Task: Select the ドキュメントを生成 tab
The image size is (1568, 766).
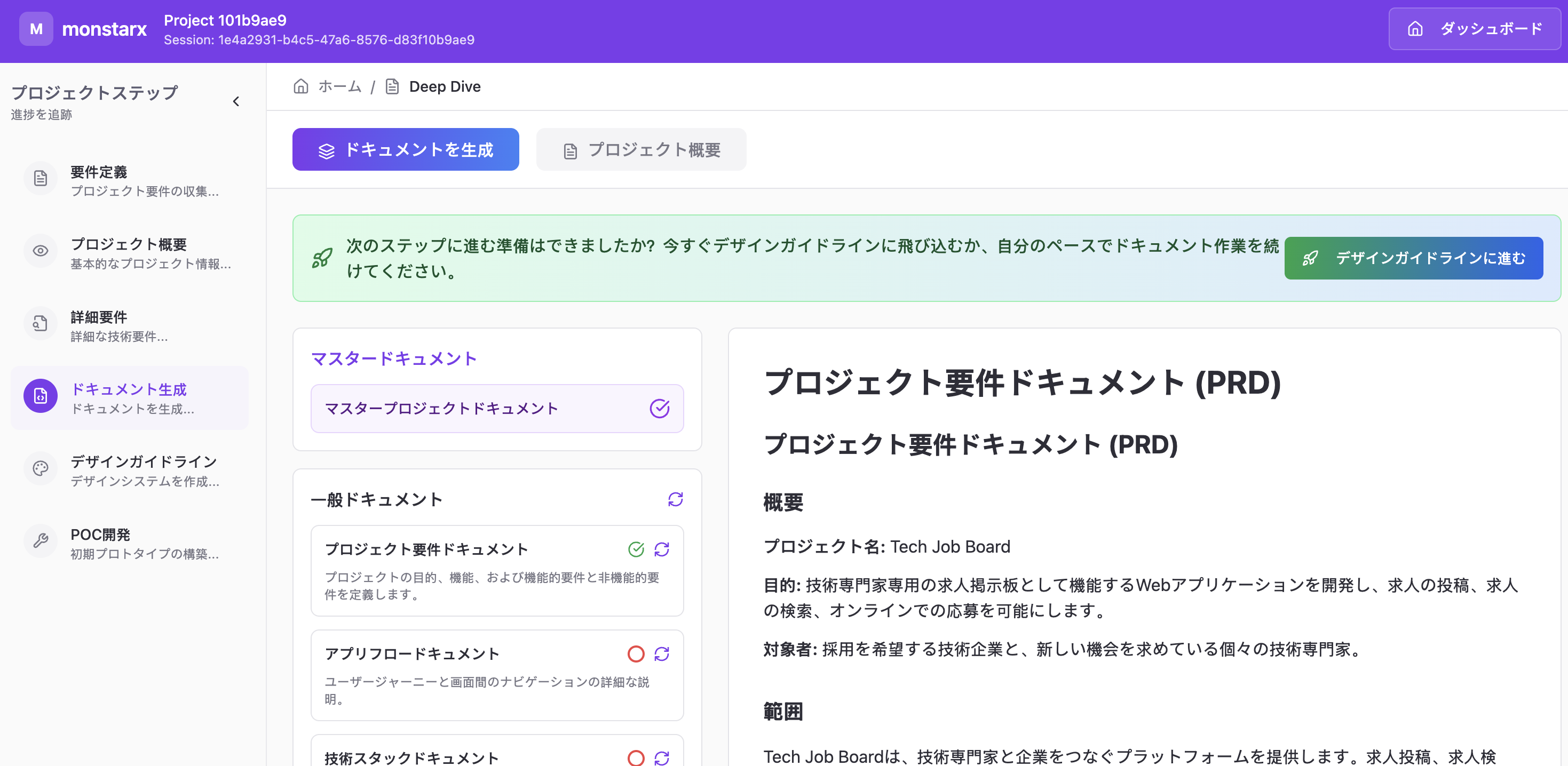Action: (x=406, y=150)
